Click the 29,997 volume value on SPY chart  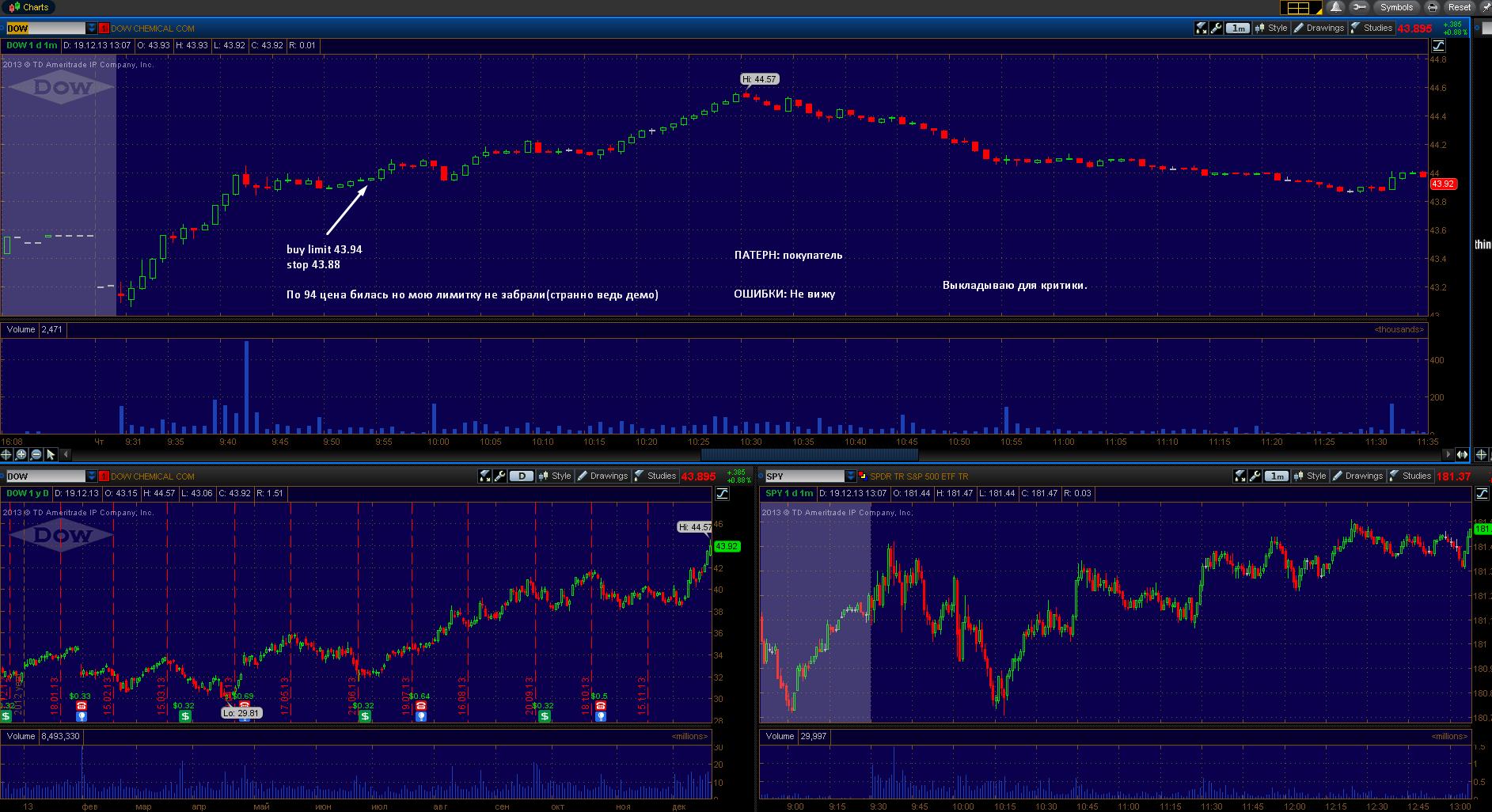(814, 736)
